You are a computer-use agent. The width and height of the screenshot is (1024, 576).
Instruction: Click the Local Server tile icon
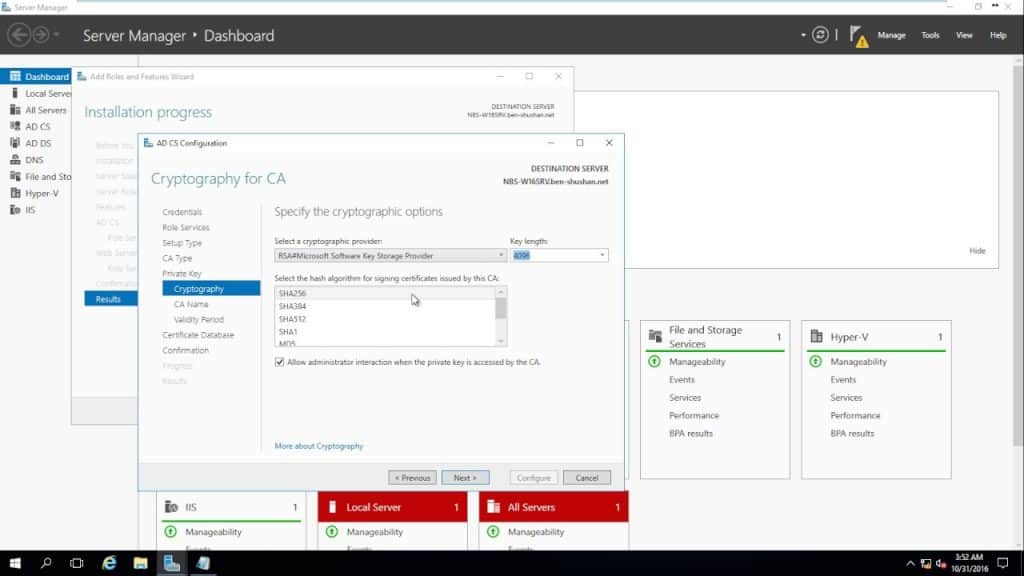pos(332,507)
